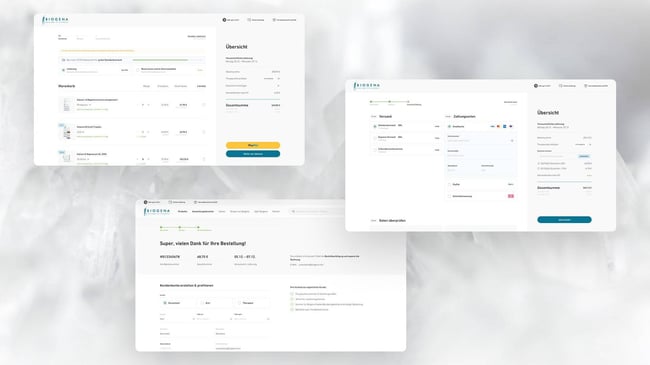Click dark round icon in cart window header
This screenshot has width=650, height=365.
(x=224, y=20)
